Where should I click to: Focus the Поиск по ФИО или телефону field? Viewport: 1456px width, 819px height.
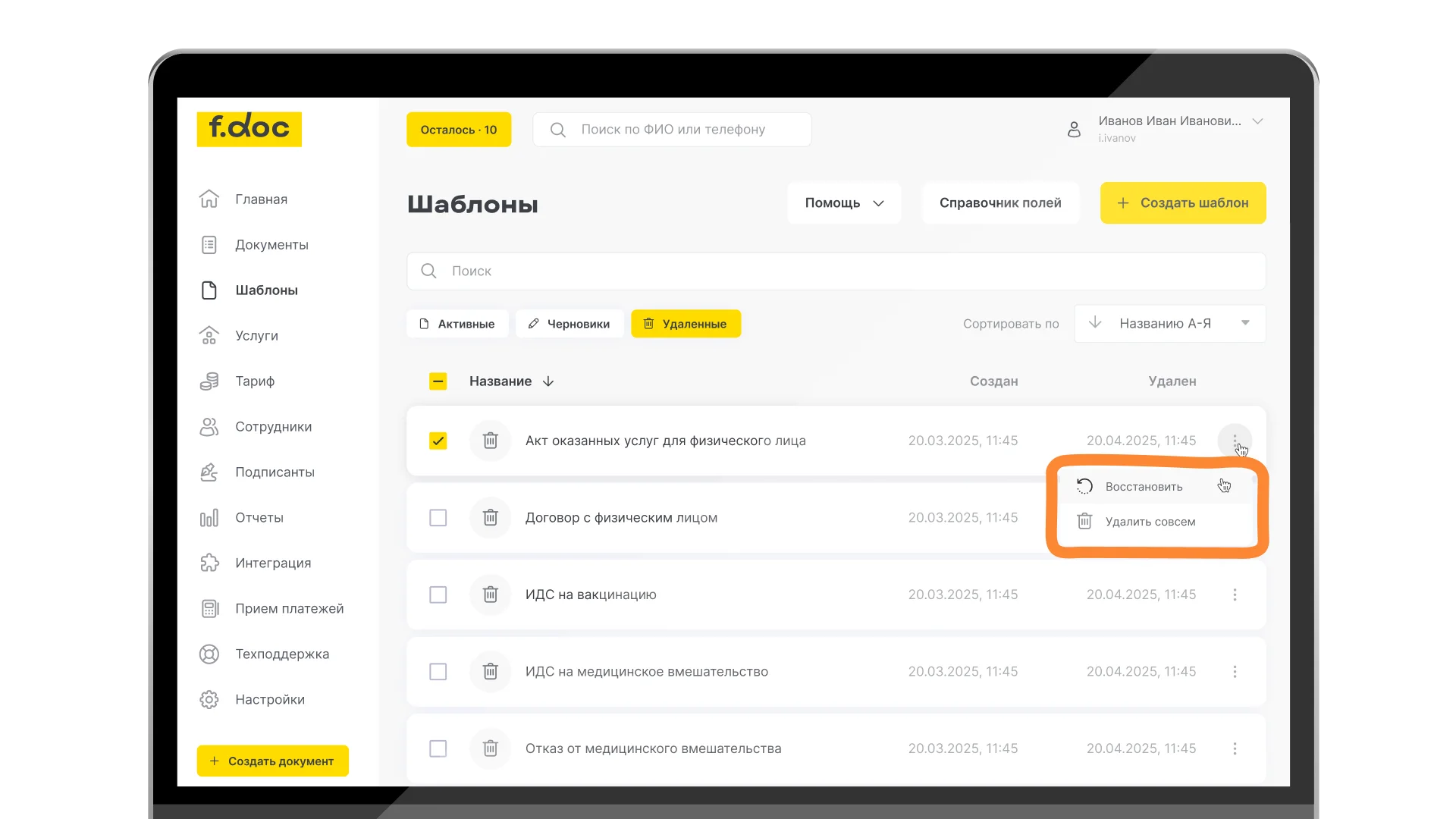673,130
